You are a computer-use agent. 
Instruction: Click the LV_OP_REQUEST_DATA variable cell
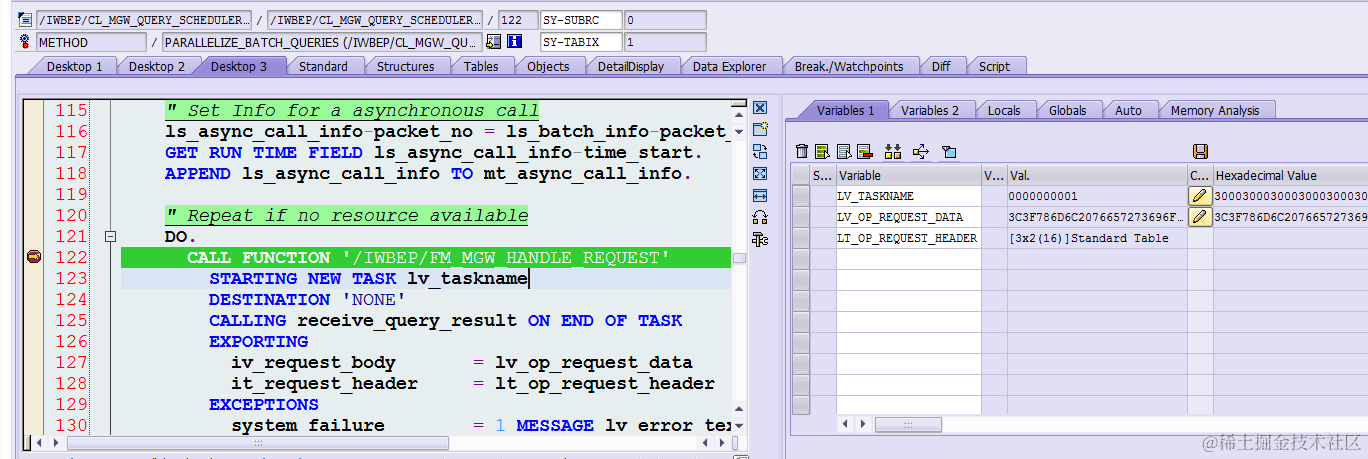click(x=908, y=217)
